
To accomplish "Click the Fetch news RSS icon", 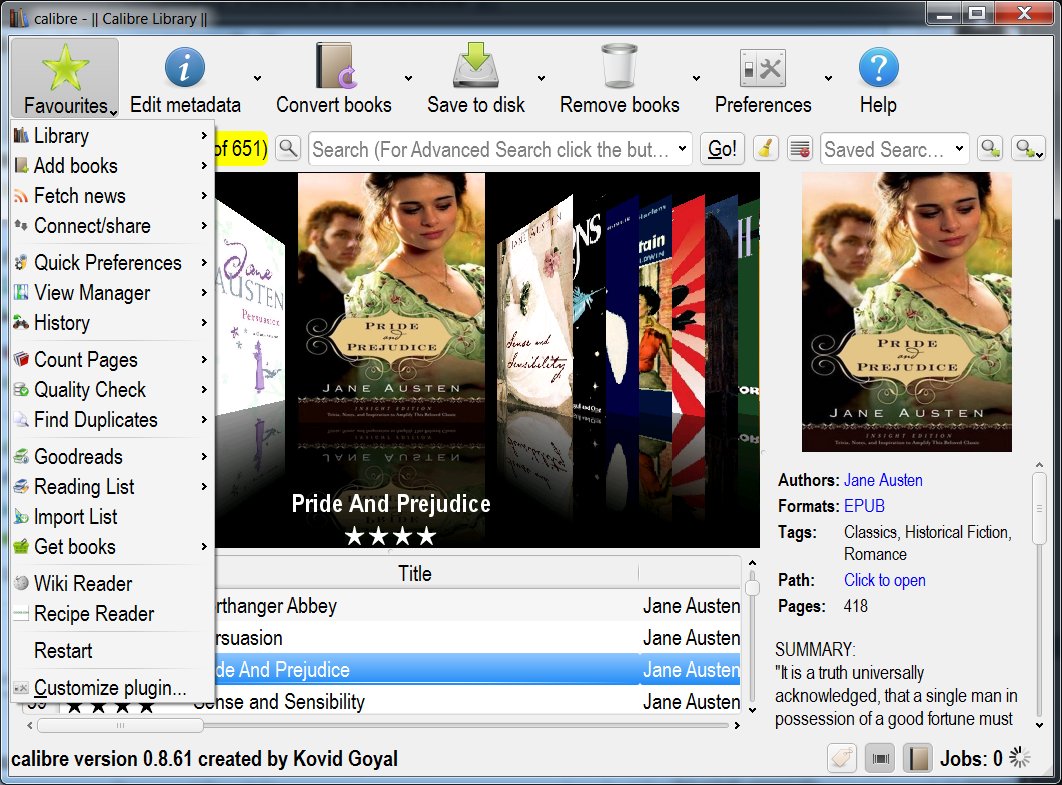I will (21, 196).
